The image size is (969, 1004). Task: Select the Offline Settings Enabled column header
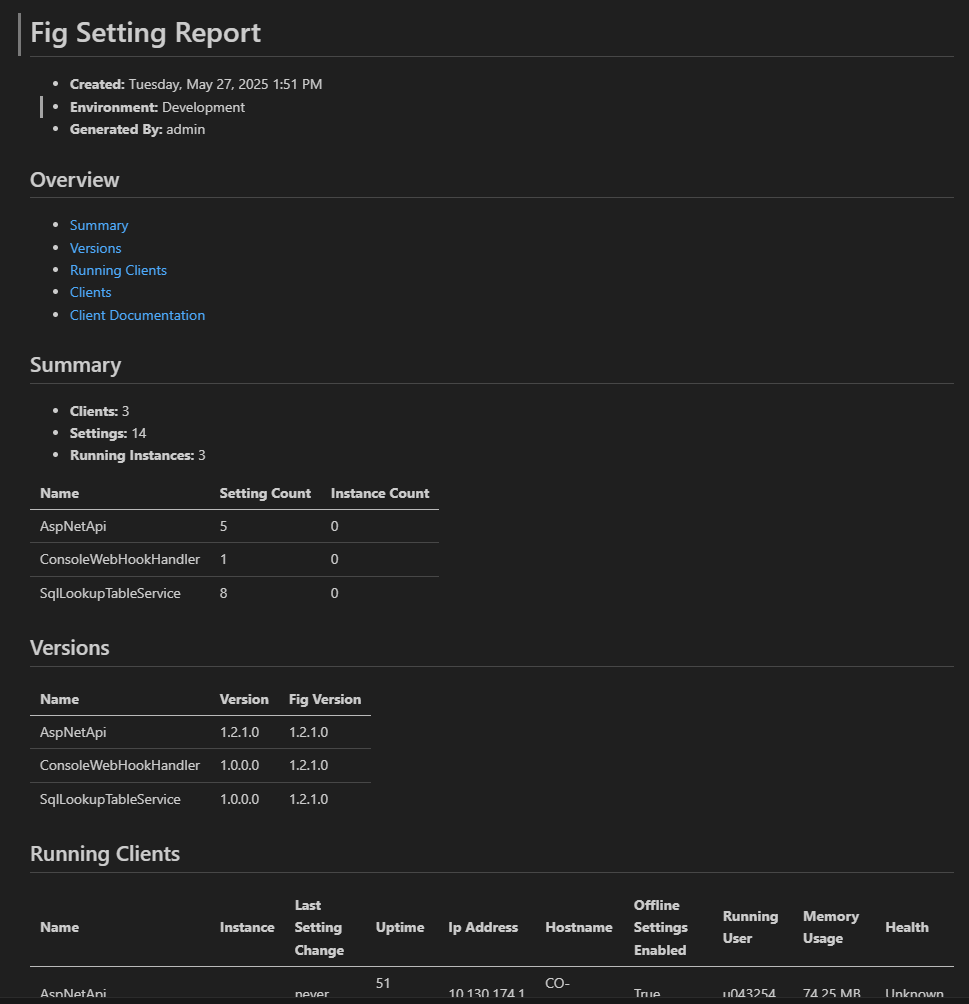(659, 927)
